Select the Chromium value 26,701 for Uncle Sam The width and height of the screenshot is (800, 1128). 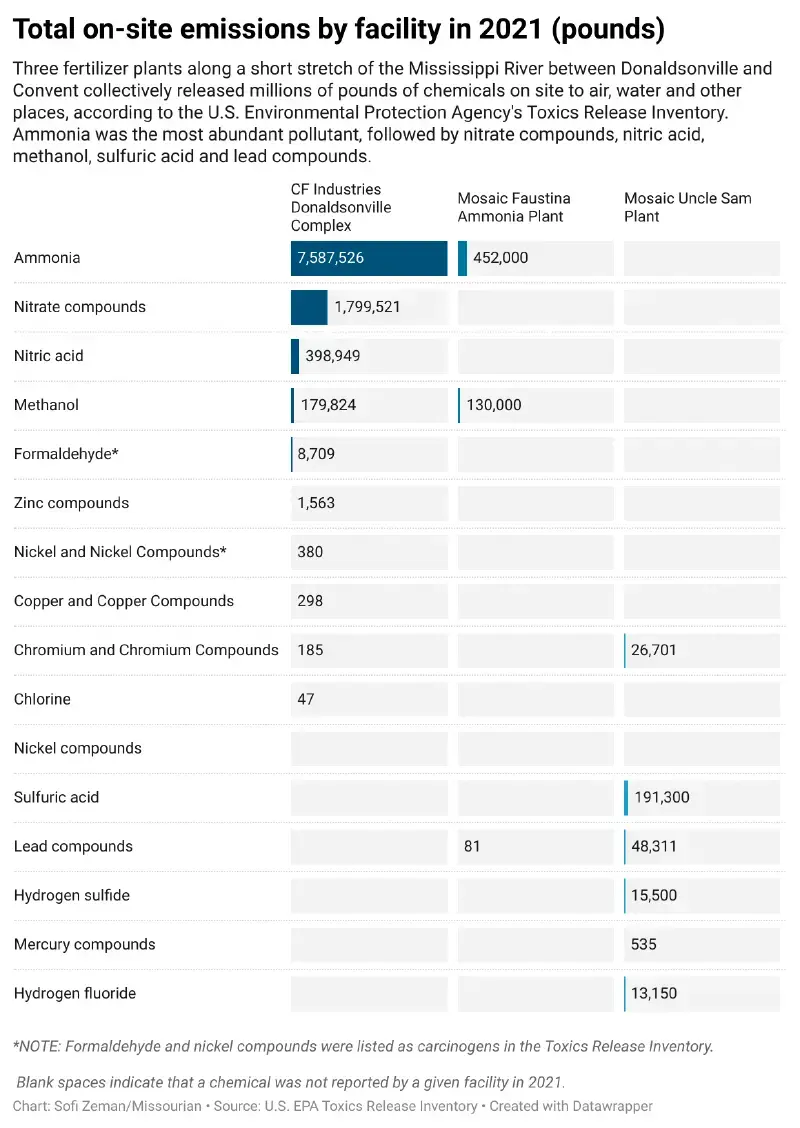pyautogui.click(x=654, y=650)
